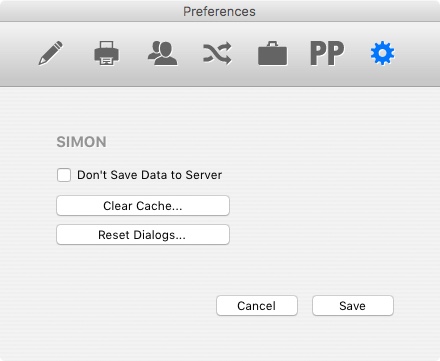Select the two-person users preferences icon

tap(162, 53)
